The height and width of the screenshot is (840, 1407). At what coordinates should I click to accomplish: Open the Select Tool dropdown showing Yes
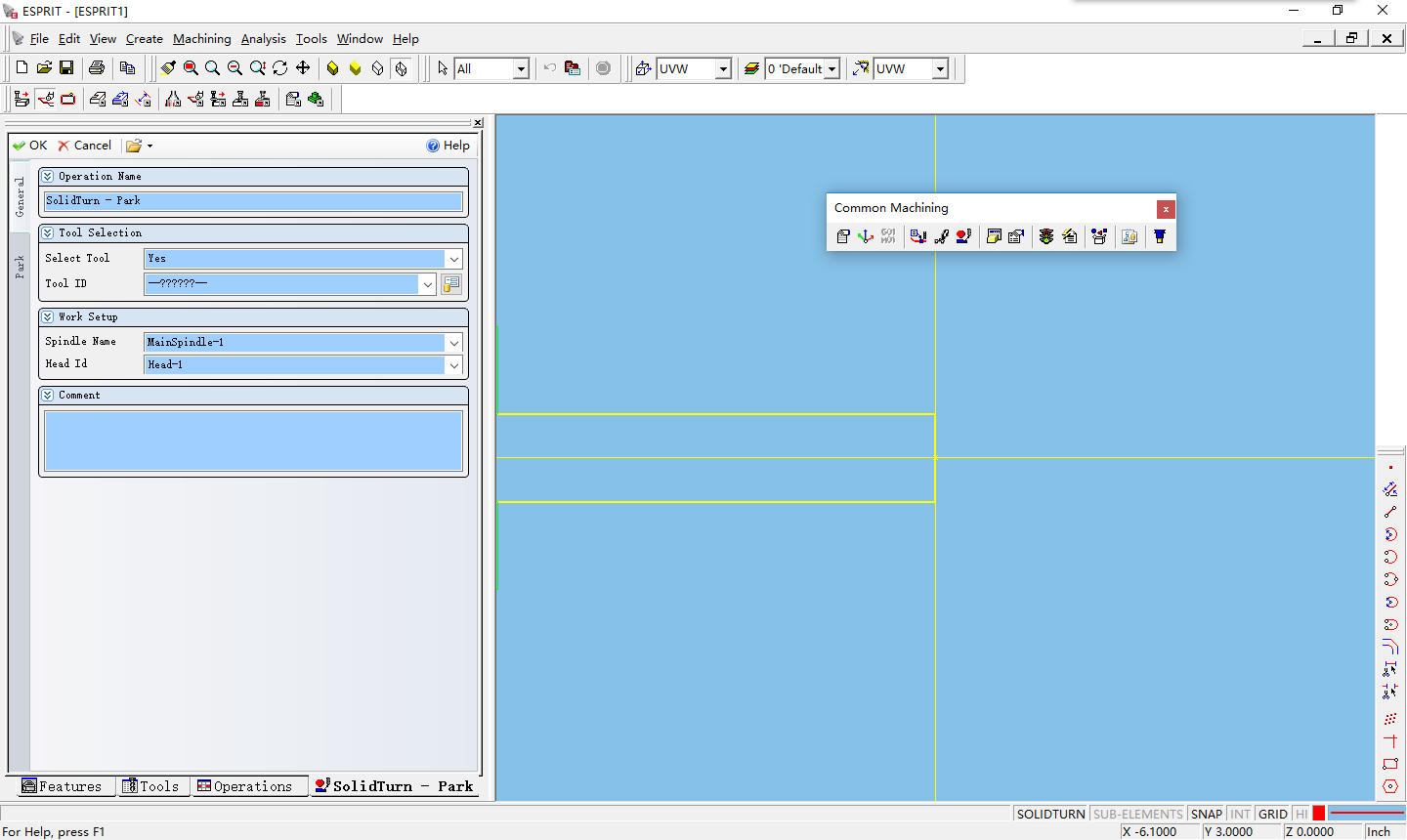[453, 259]
